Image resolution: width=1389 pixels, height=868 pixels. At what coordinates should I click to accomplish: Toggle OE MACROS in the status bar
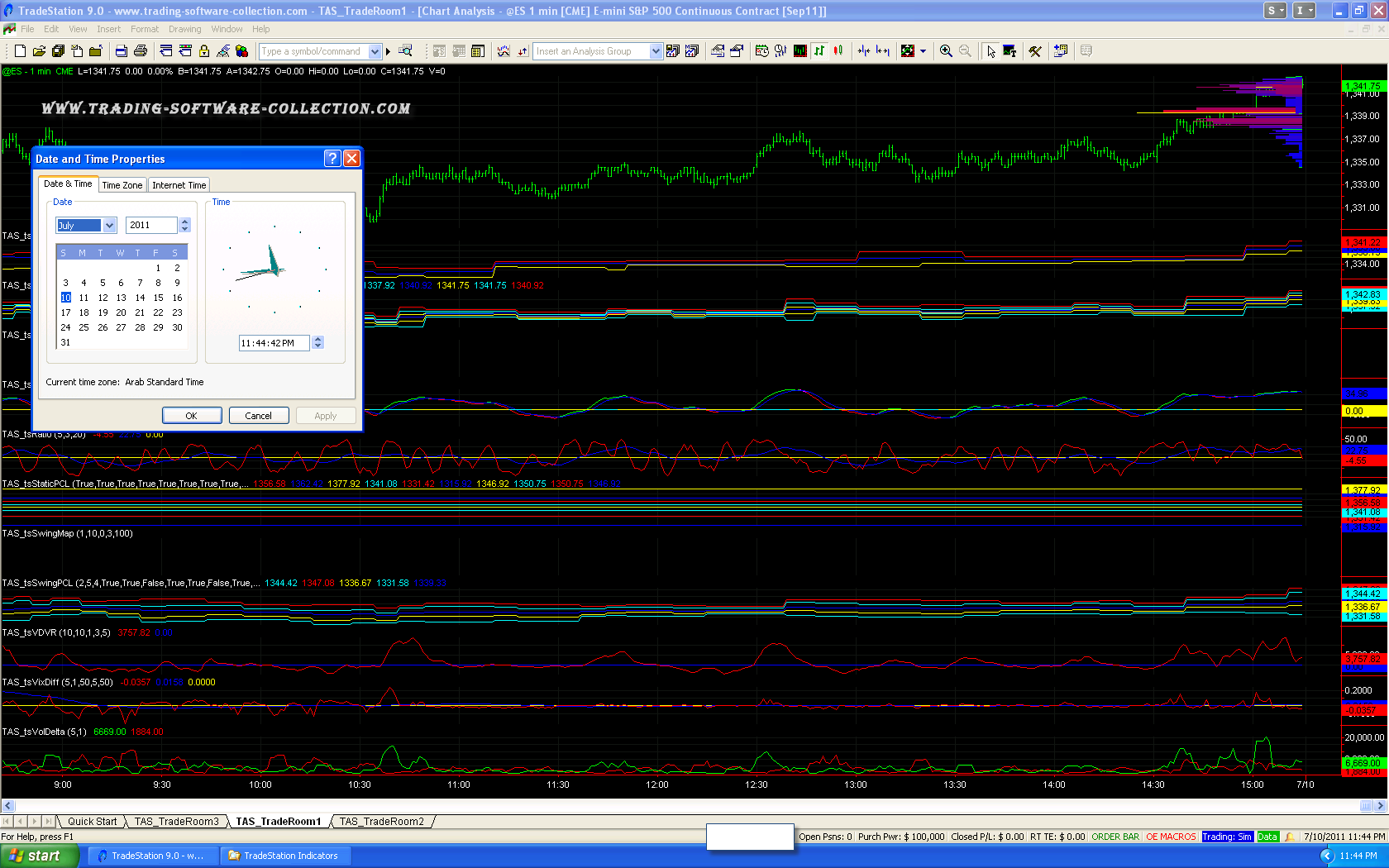1170,837
